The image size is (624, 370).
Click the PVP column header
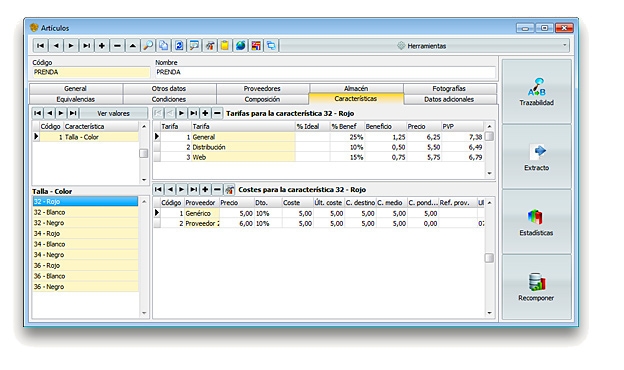(x=463, y=127)
